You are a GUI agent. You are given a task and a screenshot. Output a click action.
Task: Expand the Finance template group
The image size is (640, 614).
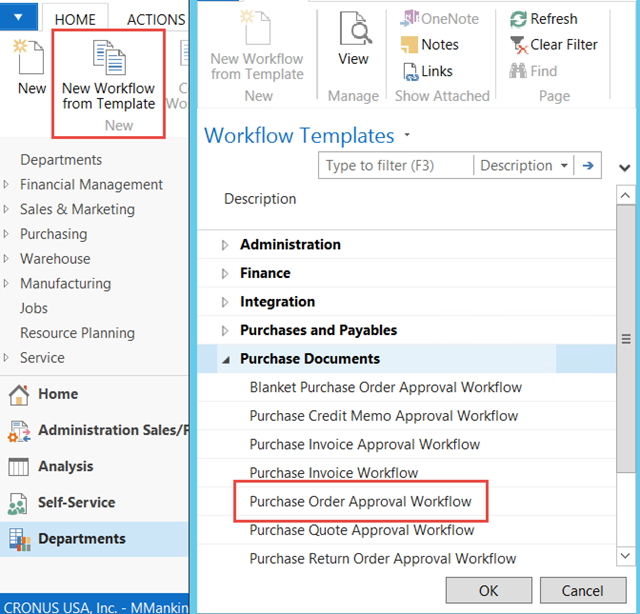[225, 274]
